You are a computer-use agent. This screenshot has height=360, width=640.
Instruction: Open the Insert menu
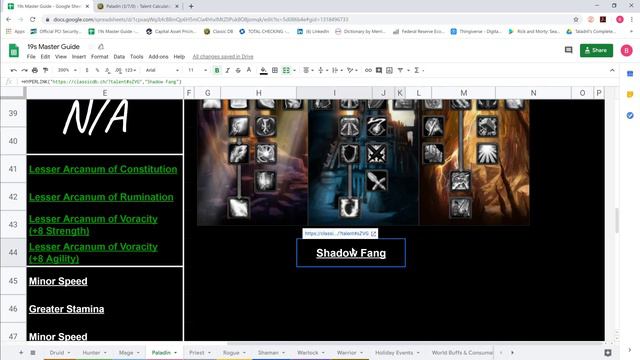(79, 57)
